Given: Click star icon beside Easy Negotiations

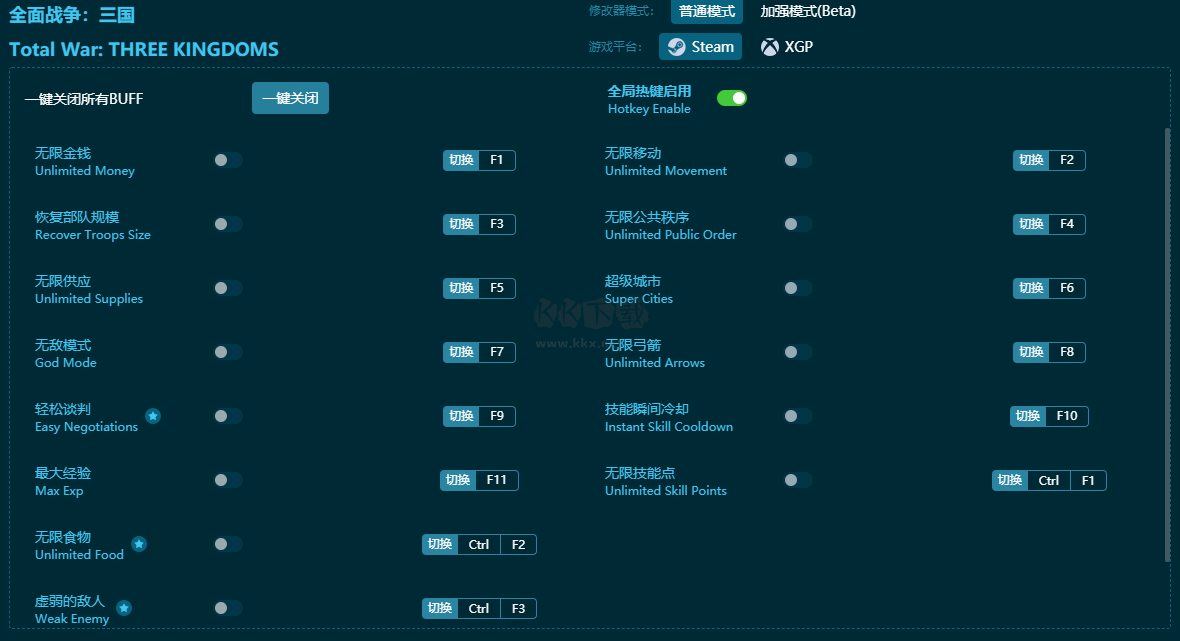Looking at the screenshot, I should tap(153, 416).
